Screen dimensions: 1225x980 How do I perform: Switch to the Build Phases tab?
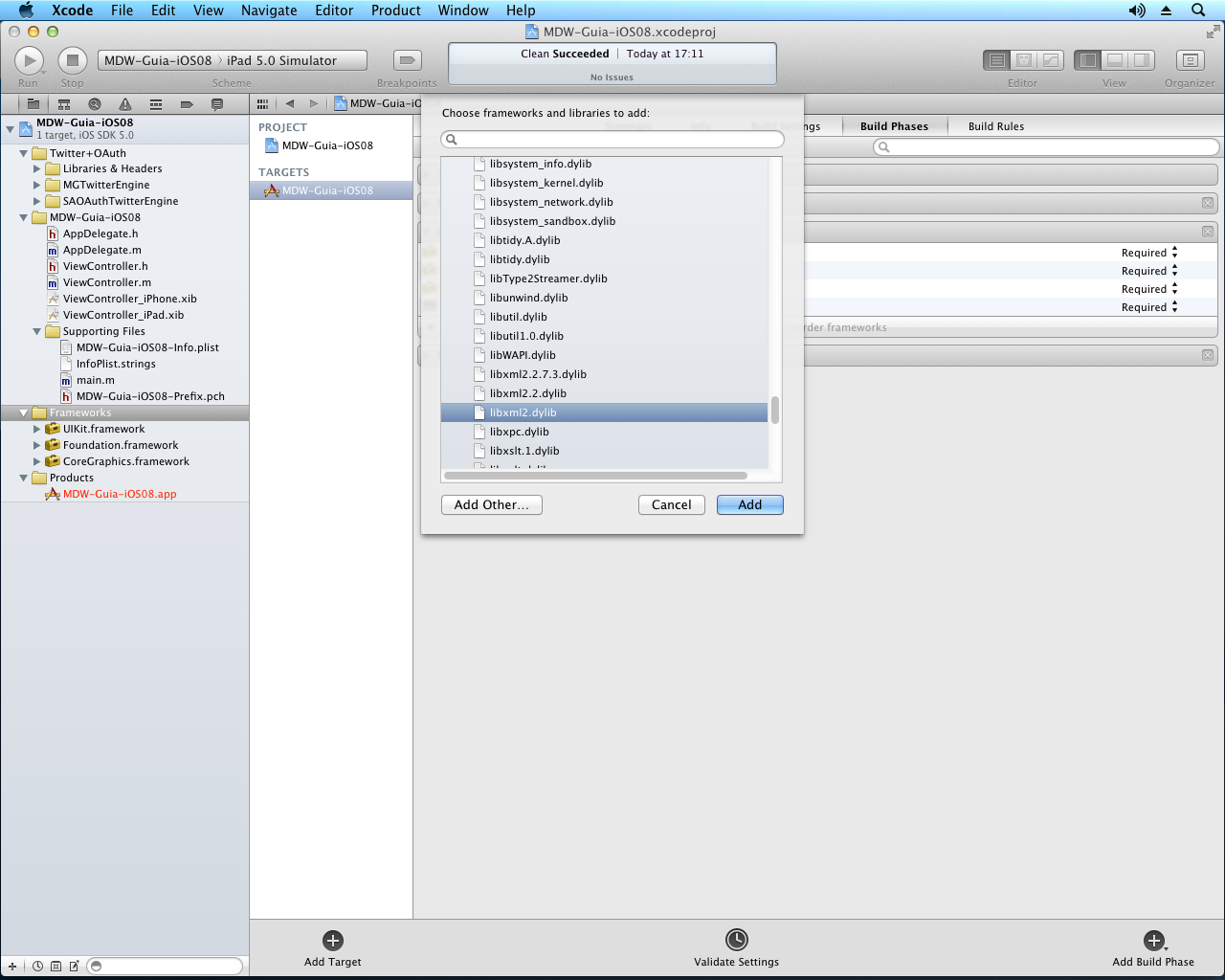pyautogui.click(x=894, y=126)
